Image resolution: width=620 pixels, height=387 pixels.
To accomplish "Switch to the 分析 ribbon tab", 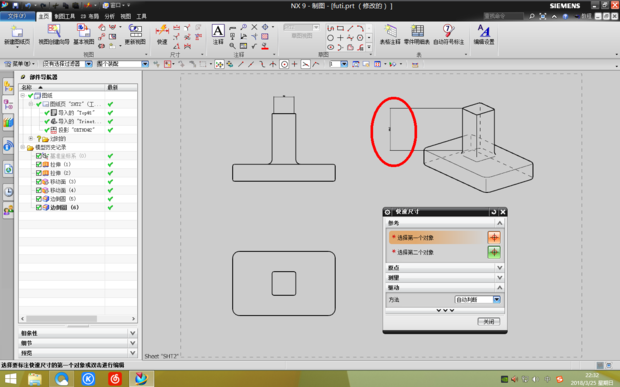I will coord(110,16).
